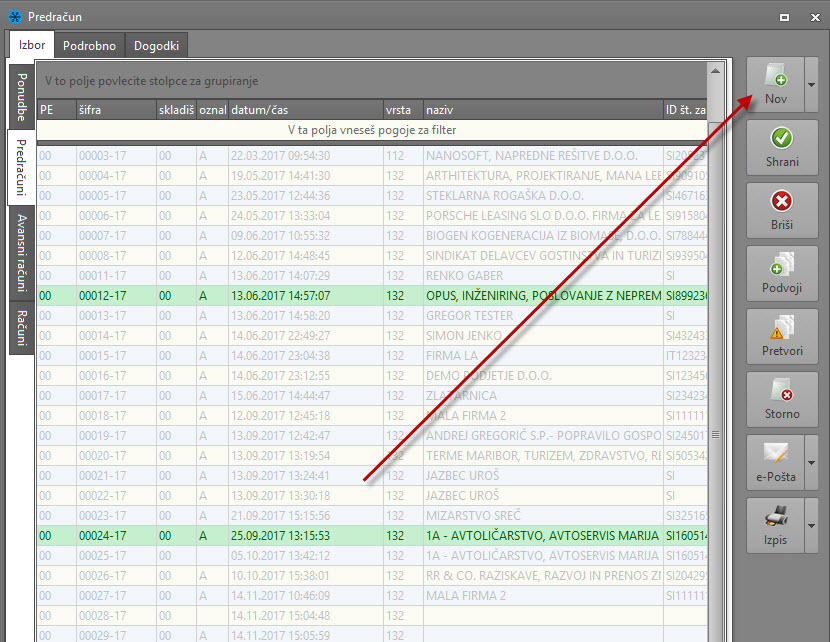830x642 pixels.
Task: Select the Ponudbe vertical tab
Action: (21, 97)
